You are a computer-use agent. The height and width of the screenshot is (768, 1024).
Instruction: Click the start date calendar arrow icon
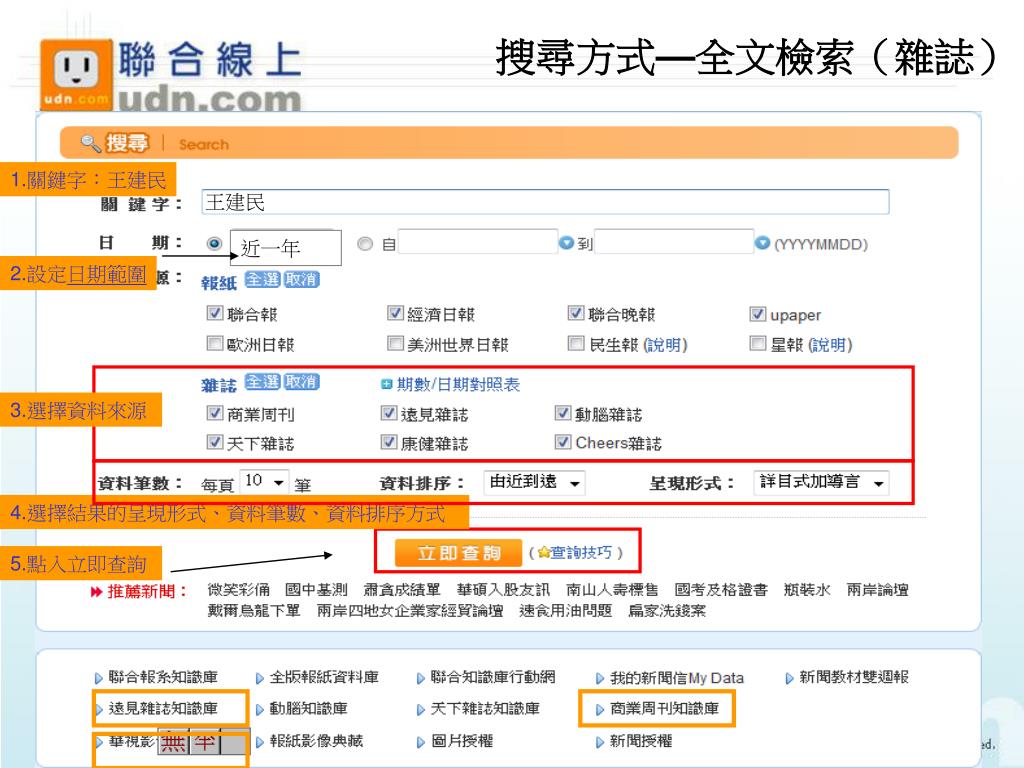(566, 243)
